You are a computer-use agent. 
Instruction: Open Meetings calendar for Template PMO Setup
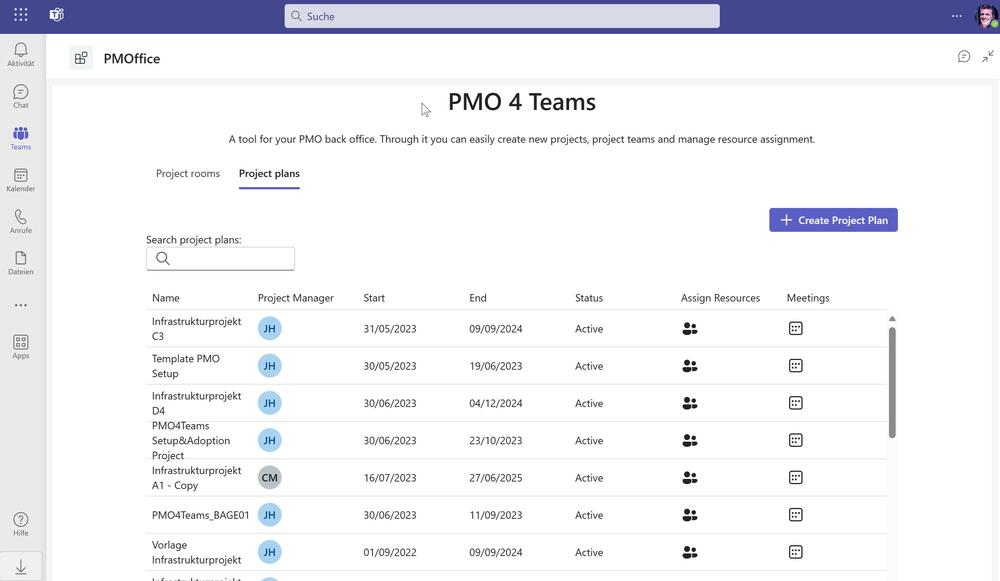pyautogui.click(x=795, y=366)
